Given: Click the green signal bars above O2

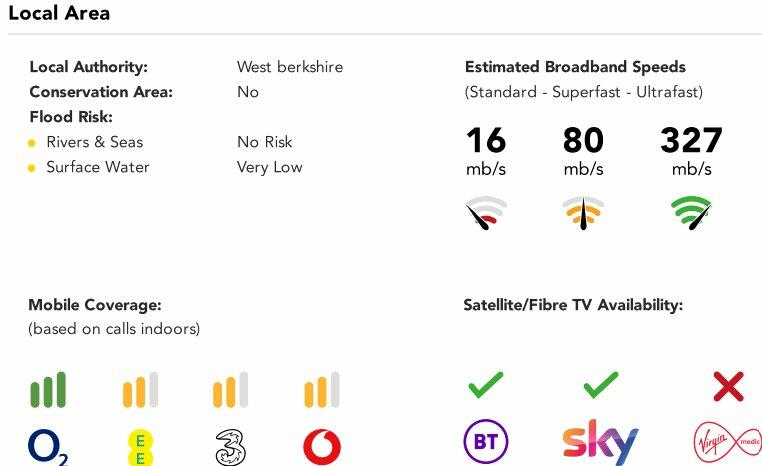Looking at the screenshot, I should (48, 390).
